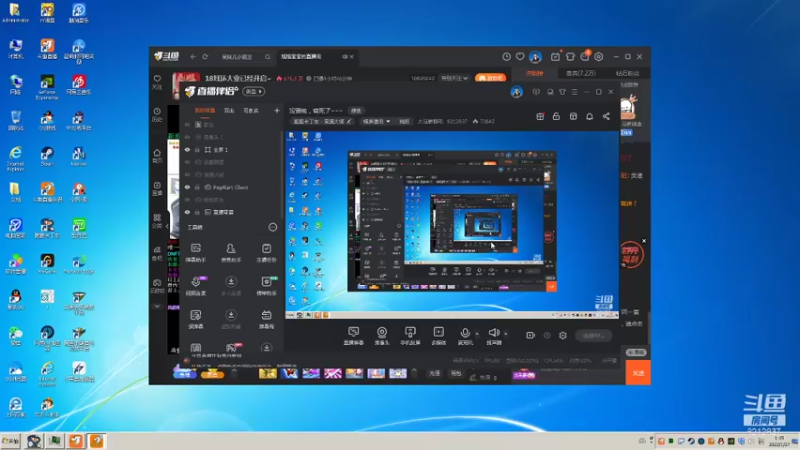Click the Douyu search magnifier icon

click(267, 57)
